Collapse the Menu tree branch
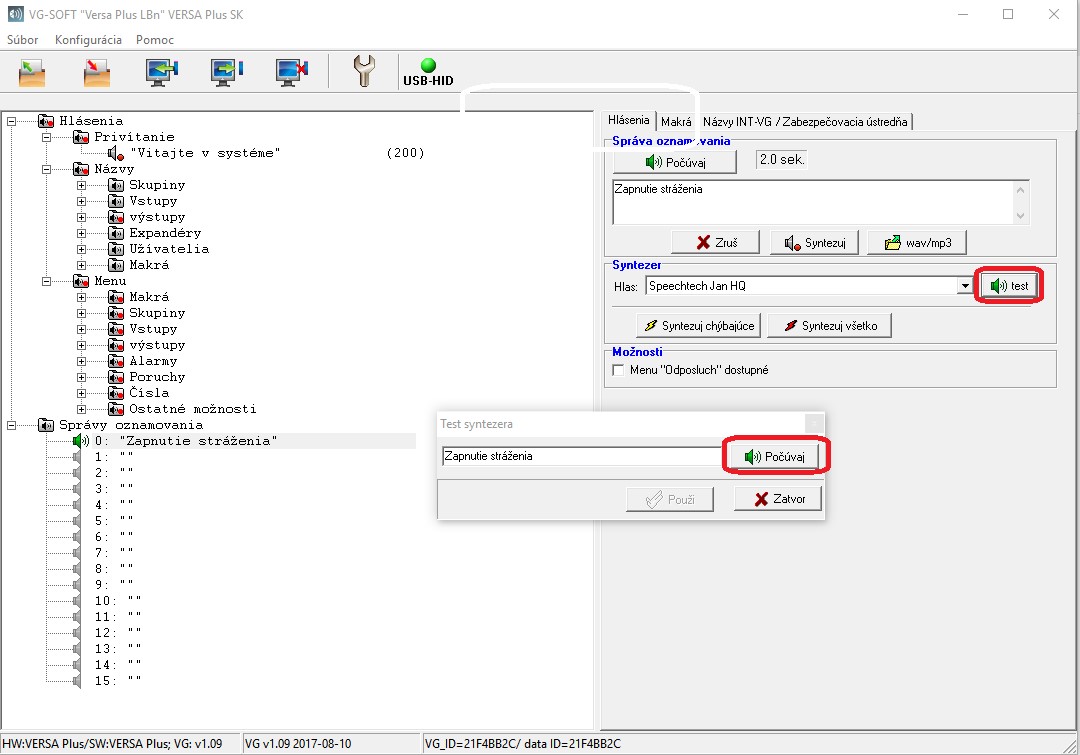1080x755 pixels. [x=46, y=281]
